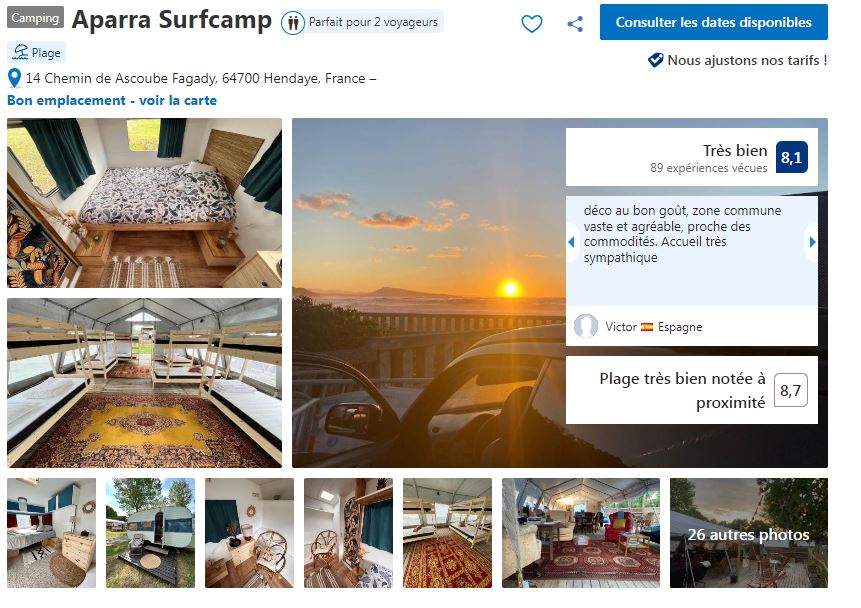Click the share icon
Screen dimensions: 861x608
click(575, 23)
